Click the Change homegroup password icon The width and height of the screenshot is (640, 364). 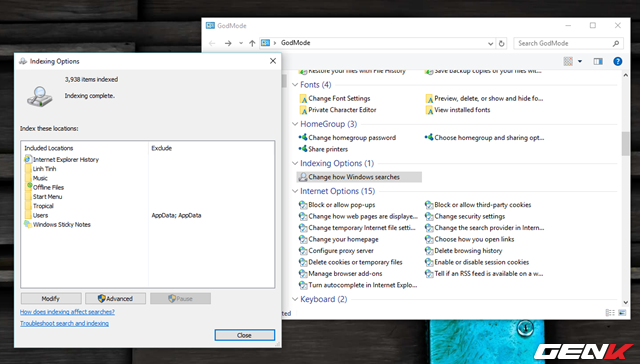click(x=303, y=138)
